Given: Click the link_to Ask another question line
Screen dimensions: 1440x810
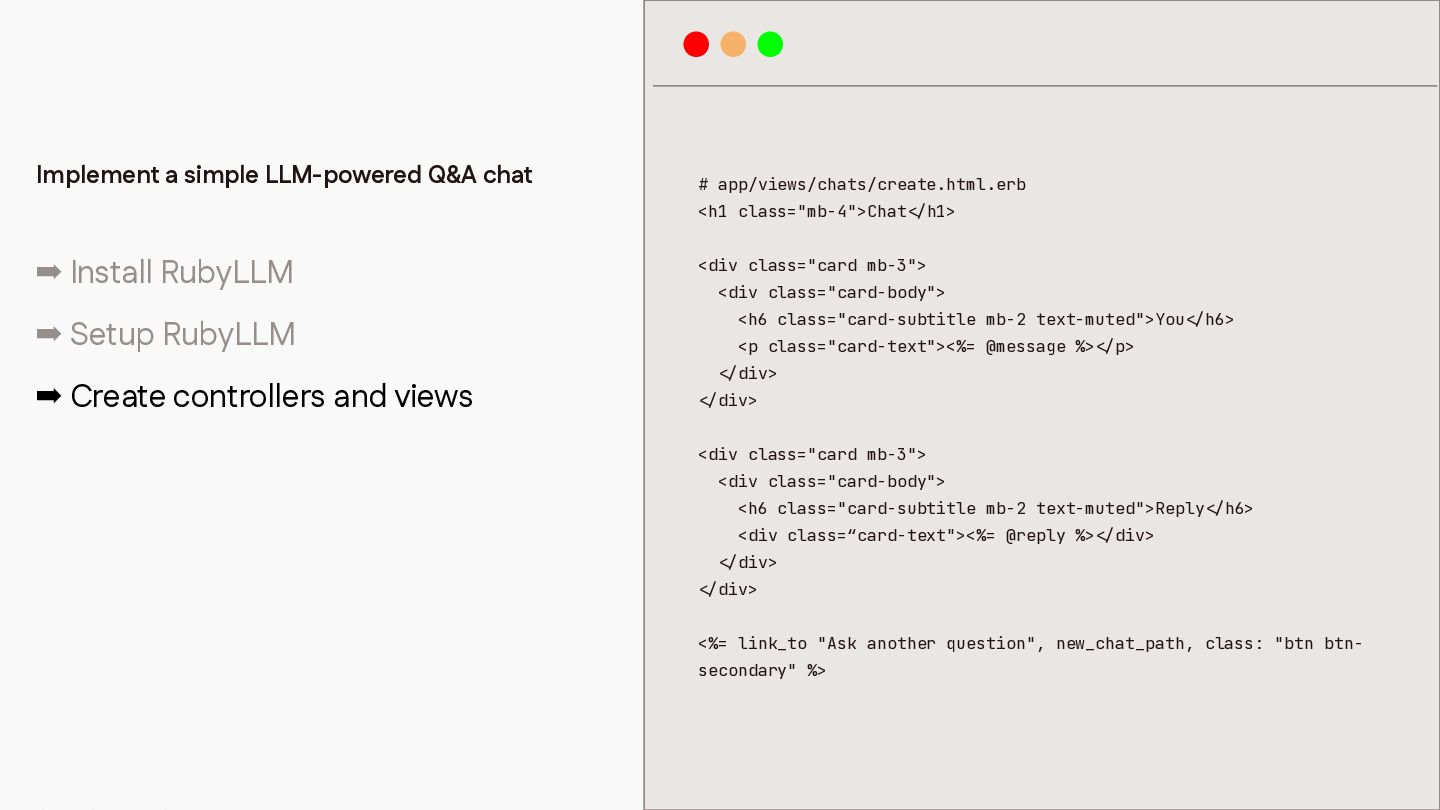Looking at the screenshot, I should pyautogui.click(x=1030, y=643).
